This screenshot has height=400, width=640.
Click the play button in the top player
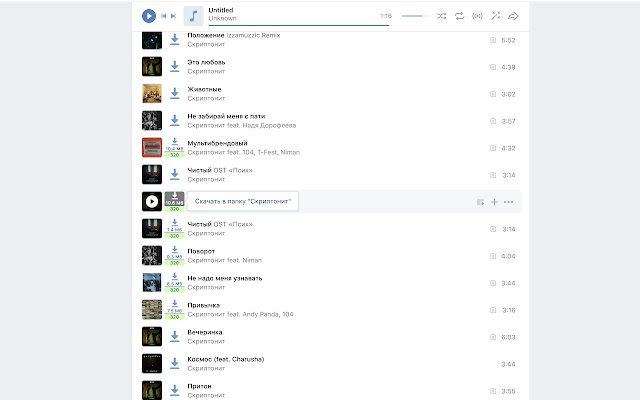coord(149,16)
